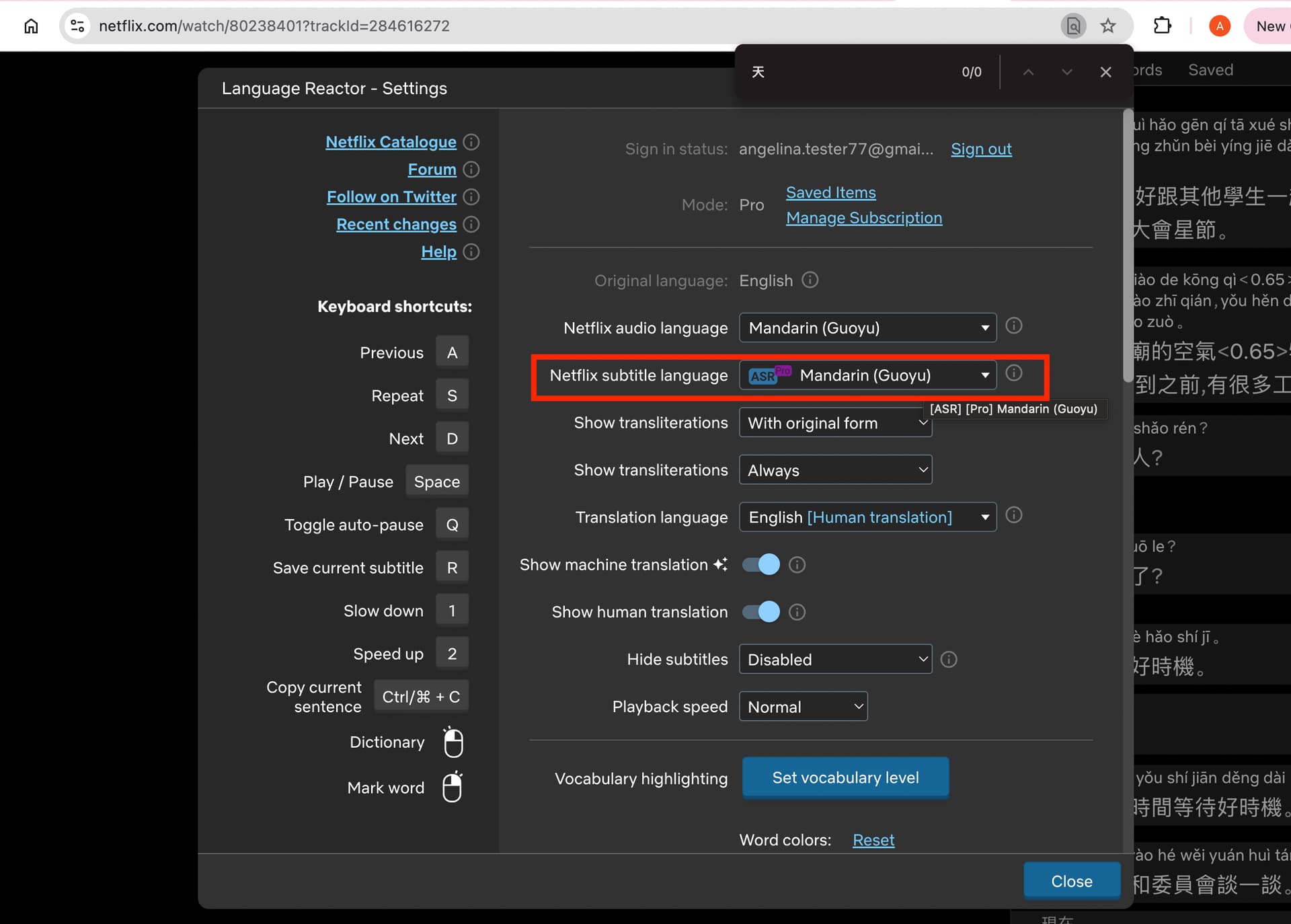Screen dimensions: 1291x924
Task: Close the find-in-page search bar
Action: click(1105, 72)
